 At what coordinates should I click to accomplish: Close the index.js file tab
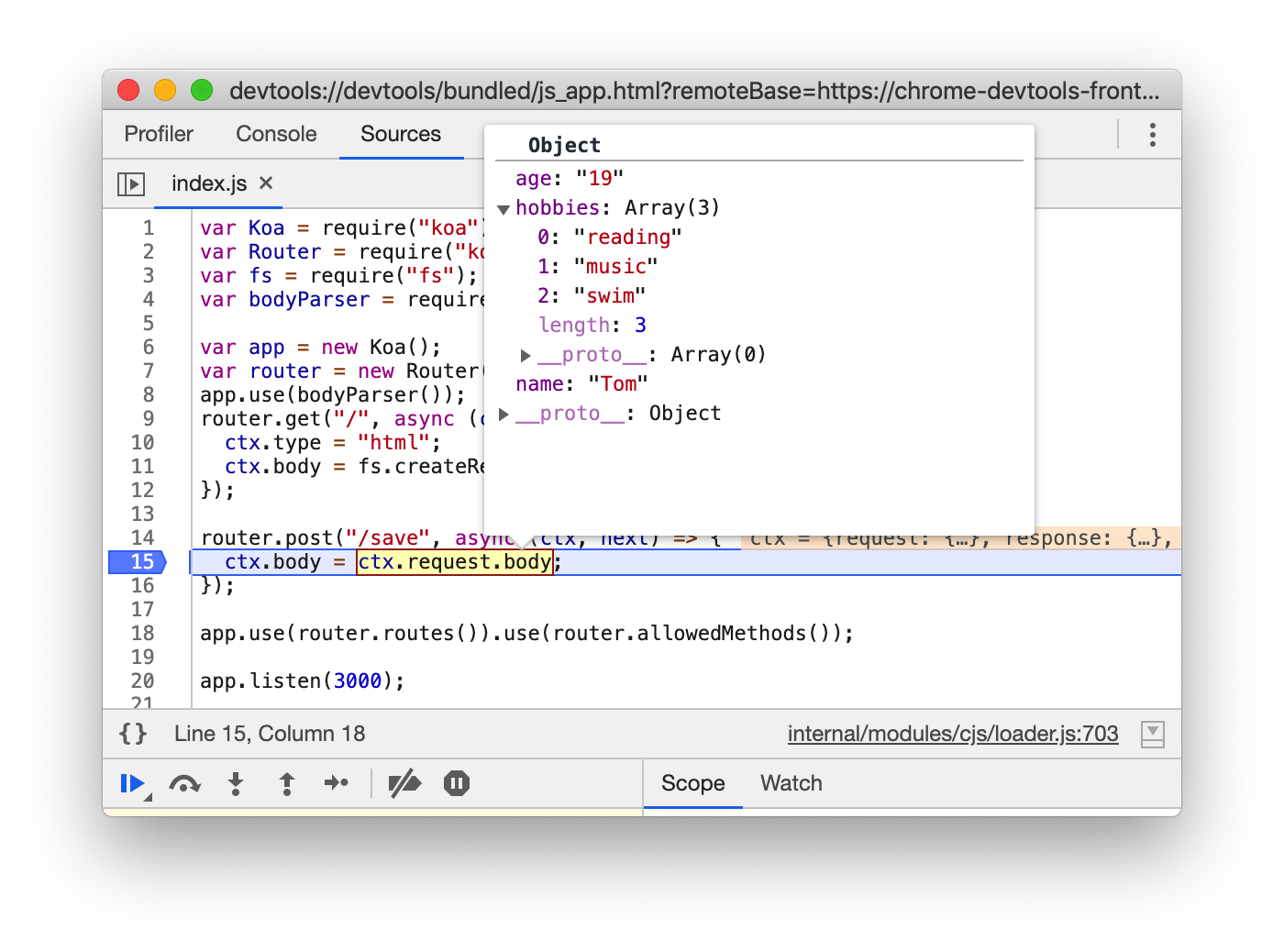click(x=266, y=183)
